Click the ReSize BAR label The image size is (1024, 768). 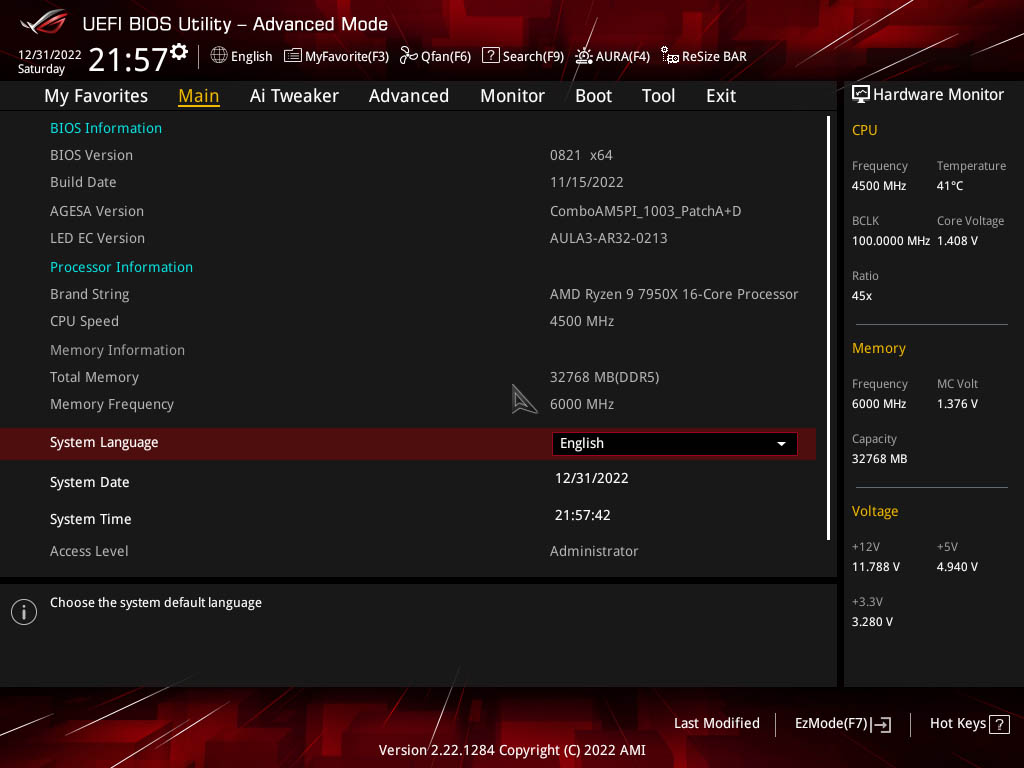pos(714,56)
